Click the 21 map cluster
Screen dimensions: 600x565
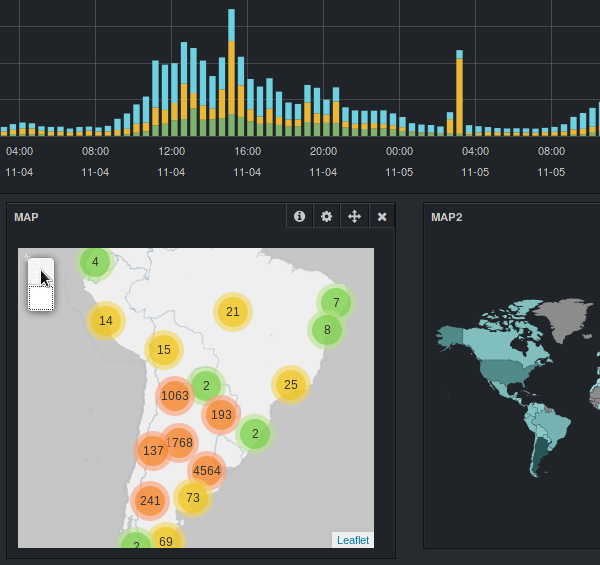(233, 312)
